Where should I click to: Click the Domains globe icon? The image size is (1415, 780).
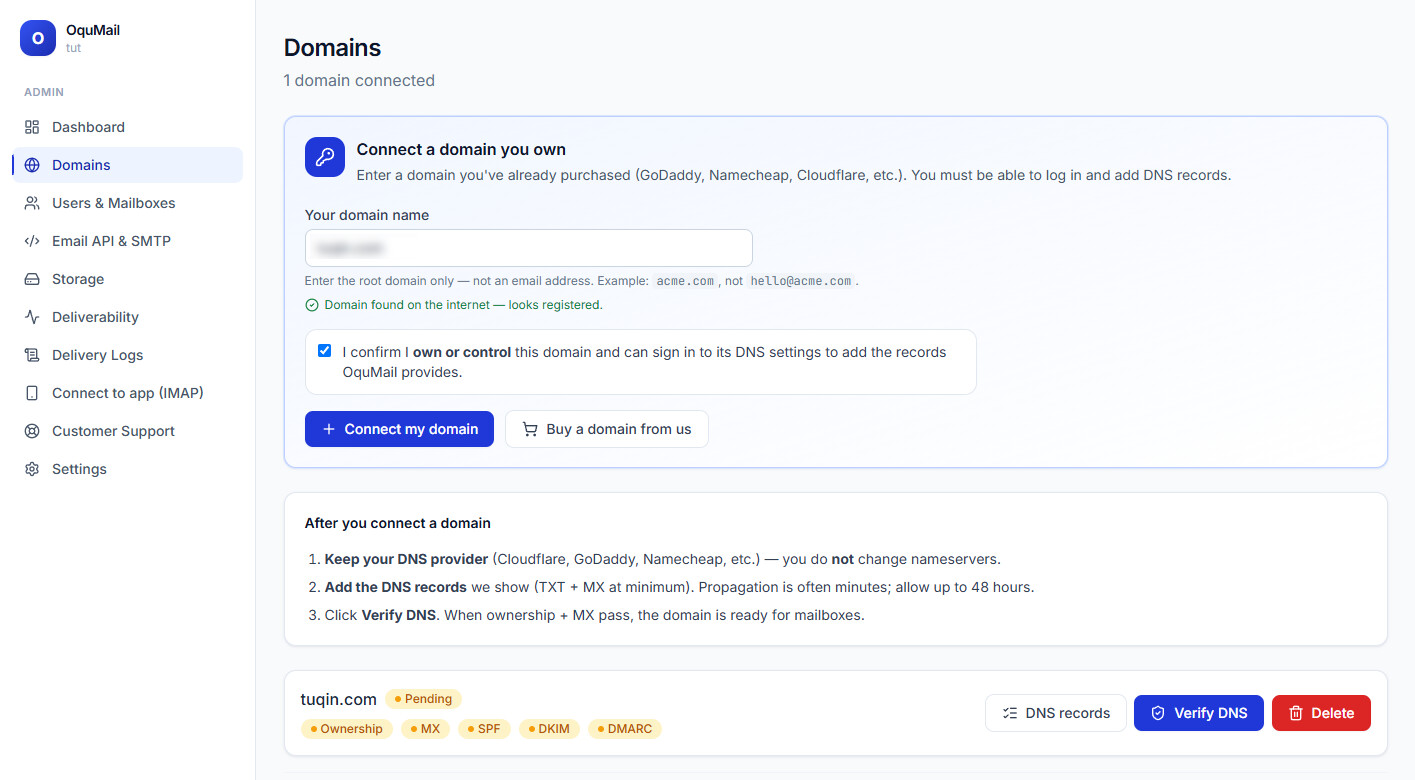tap(32, 165)
